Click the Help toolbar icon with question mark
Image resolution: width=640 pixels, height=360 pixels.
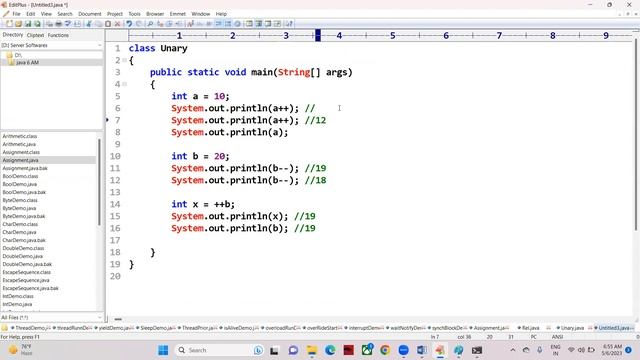(289, 24)
